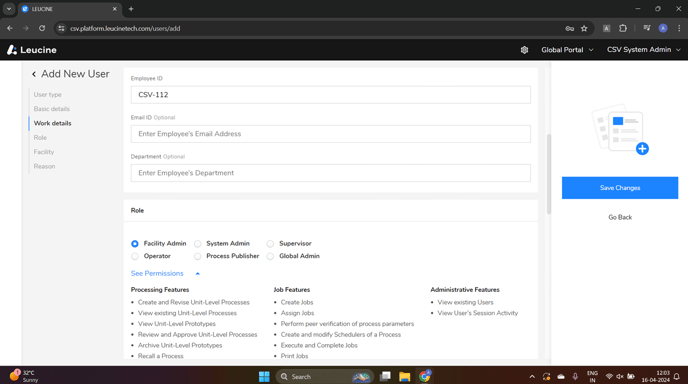688x384 pixels.
Task: Show hidden system tray icons
Action: click(x=532, y=377)
